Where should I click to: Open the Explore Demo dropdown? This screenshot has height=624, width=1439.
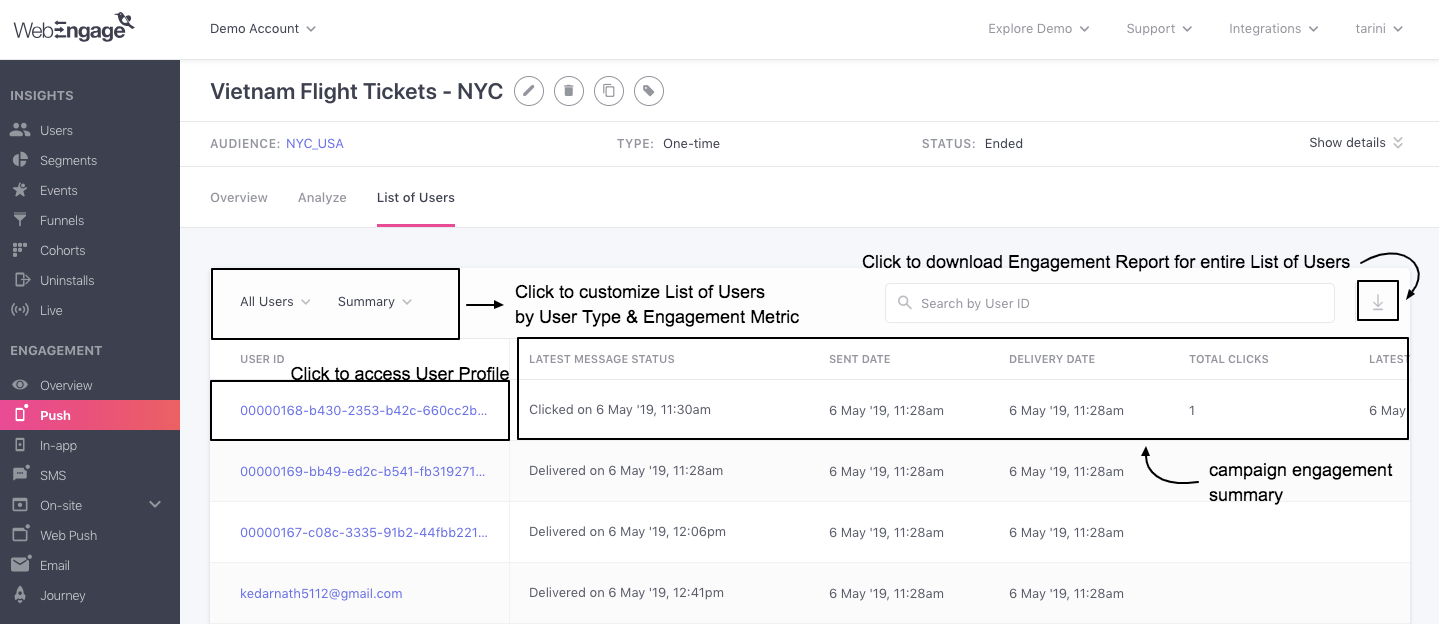tap(1038, 29)
